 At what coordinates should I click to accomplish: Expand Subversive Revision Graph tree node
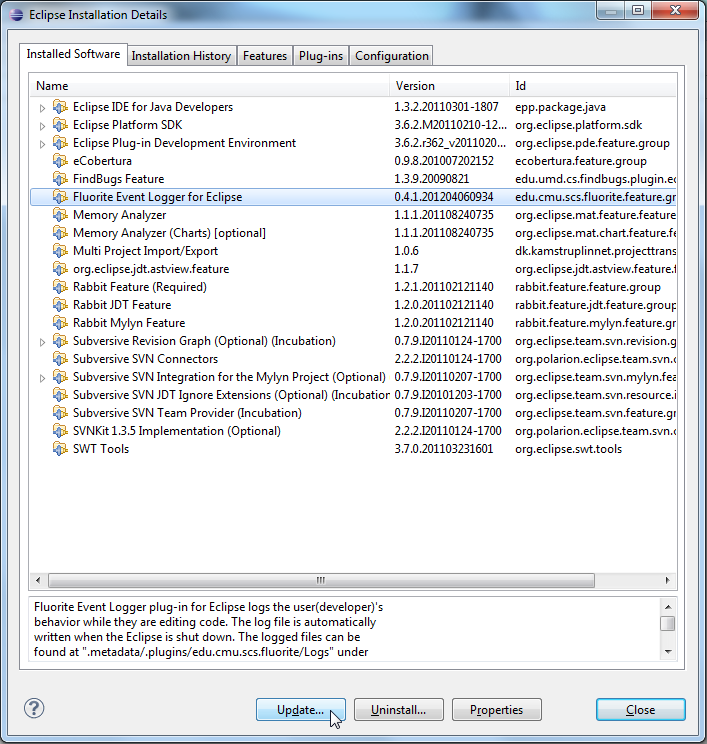tap(42, 342)
